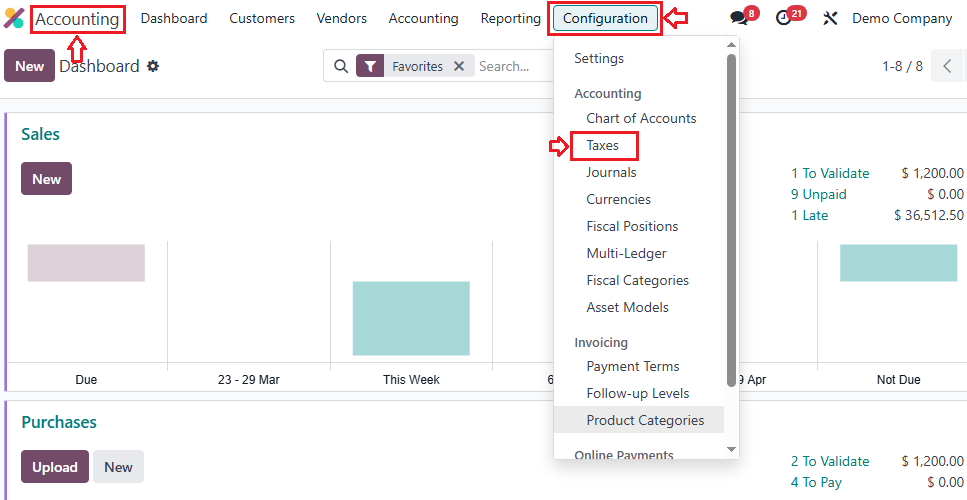This screenshot has width=967, height=500.
Task: Choose Chart of Accounts menu entry
Action: click(641, 118)
